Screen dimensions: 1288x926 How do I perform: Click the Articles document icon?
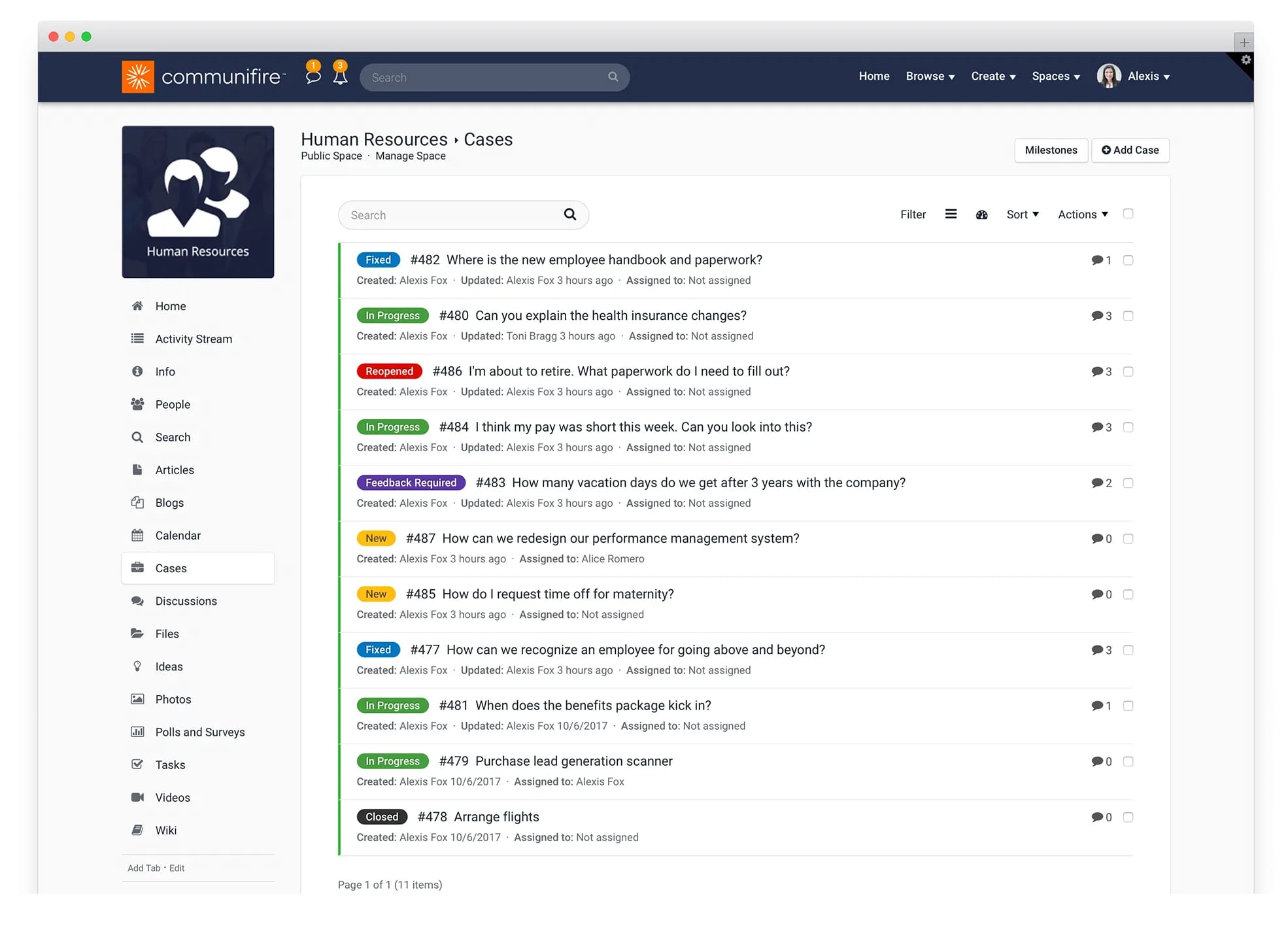tap(137, 470)
